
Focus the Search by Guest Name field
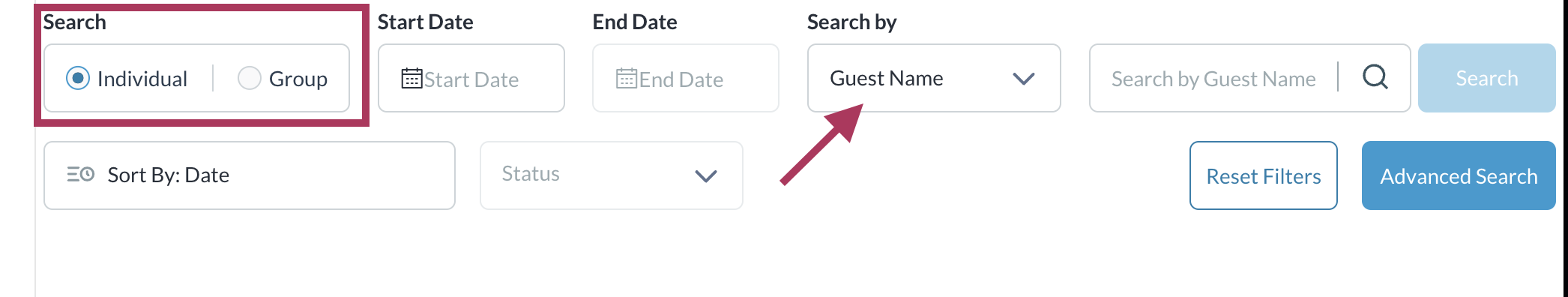click(1213, 78)
